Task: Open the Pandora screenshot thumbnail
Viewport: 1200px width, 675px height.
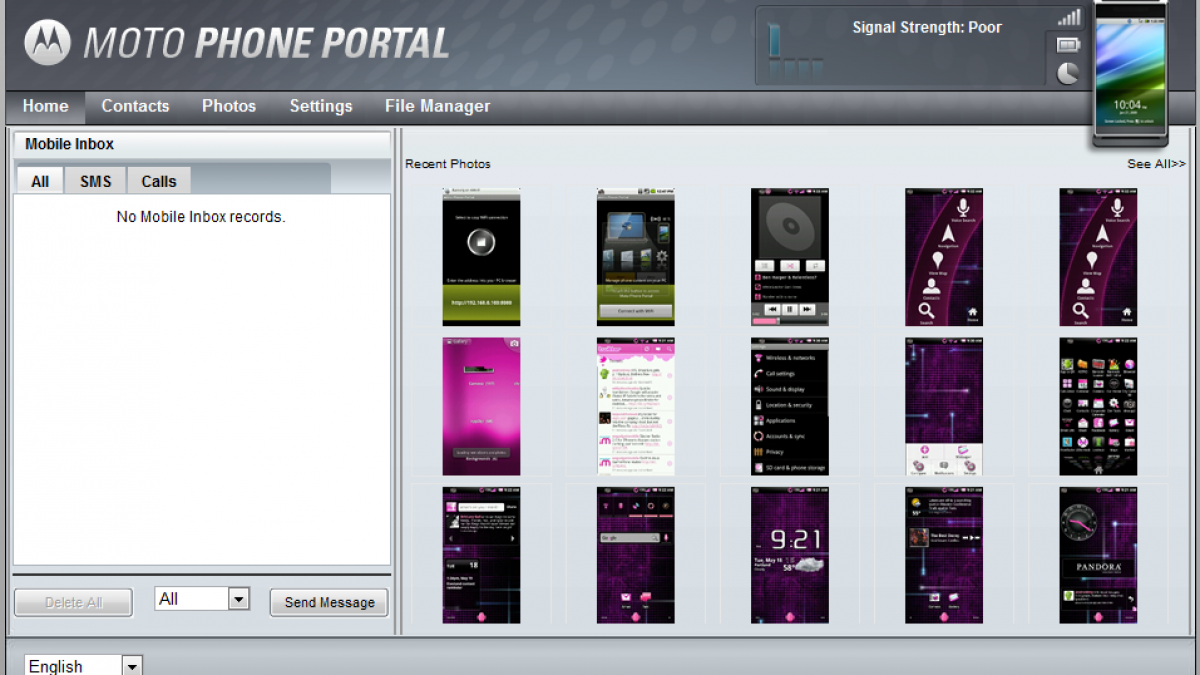Action: (1098, 555)
